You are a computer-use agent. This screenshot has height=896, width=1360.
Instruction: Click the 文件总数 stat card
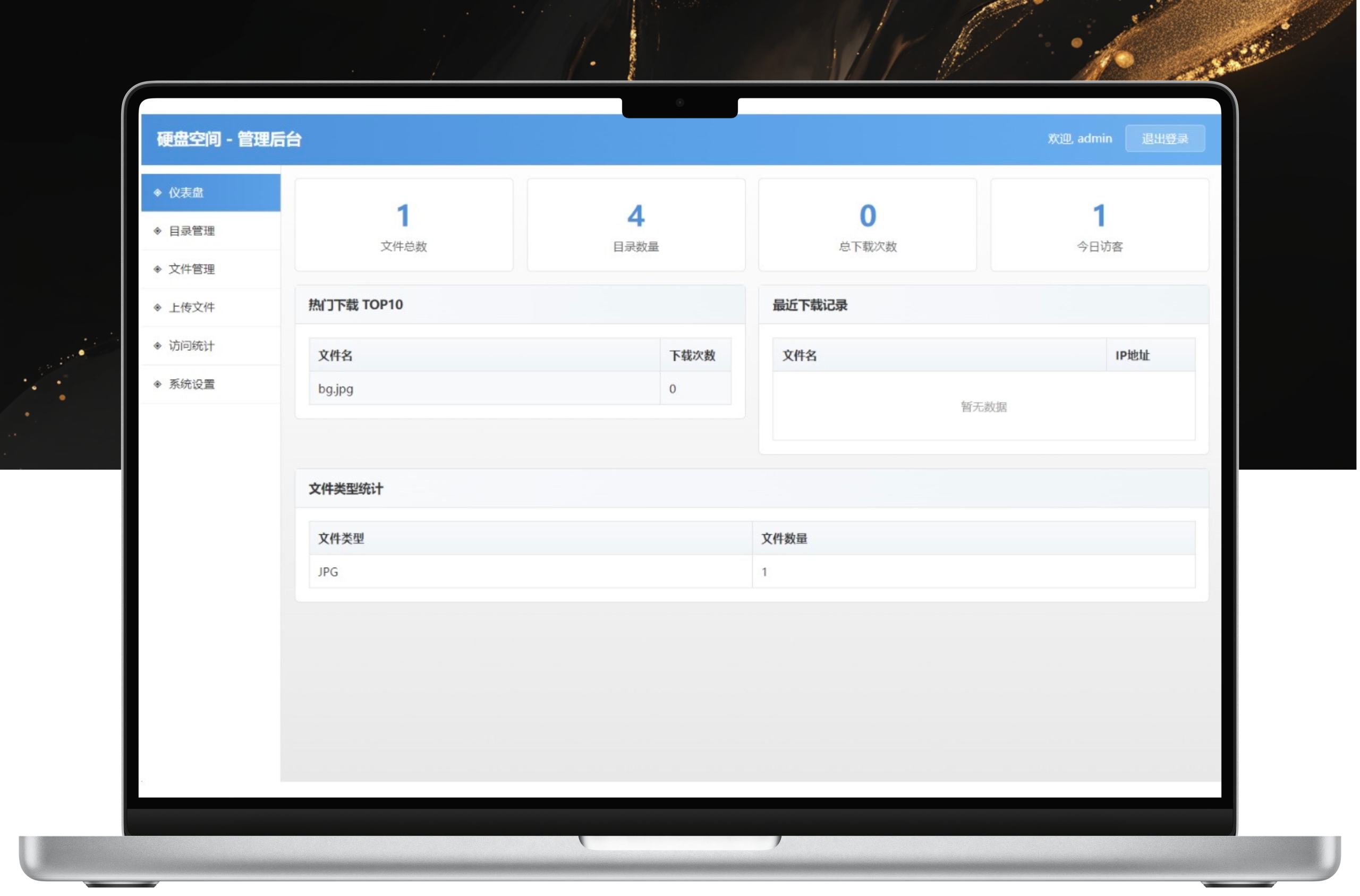(404, 225)
